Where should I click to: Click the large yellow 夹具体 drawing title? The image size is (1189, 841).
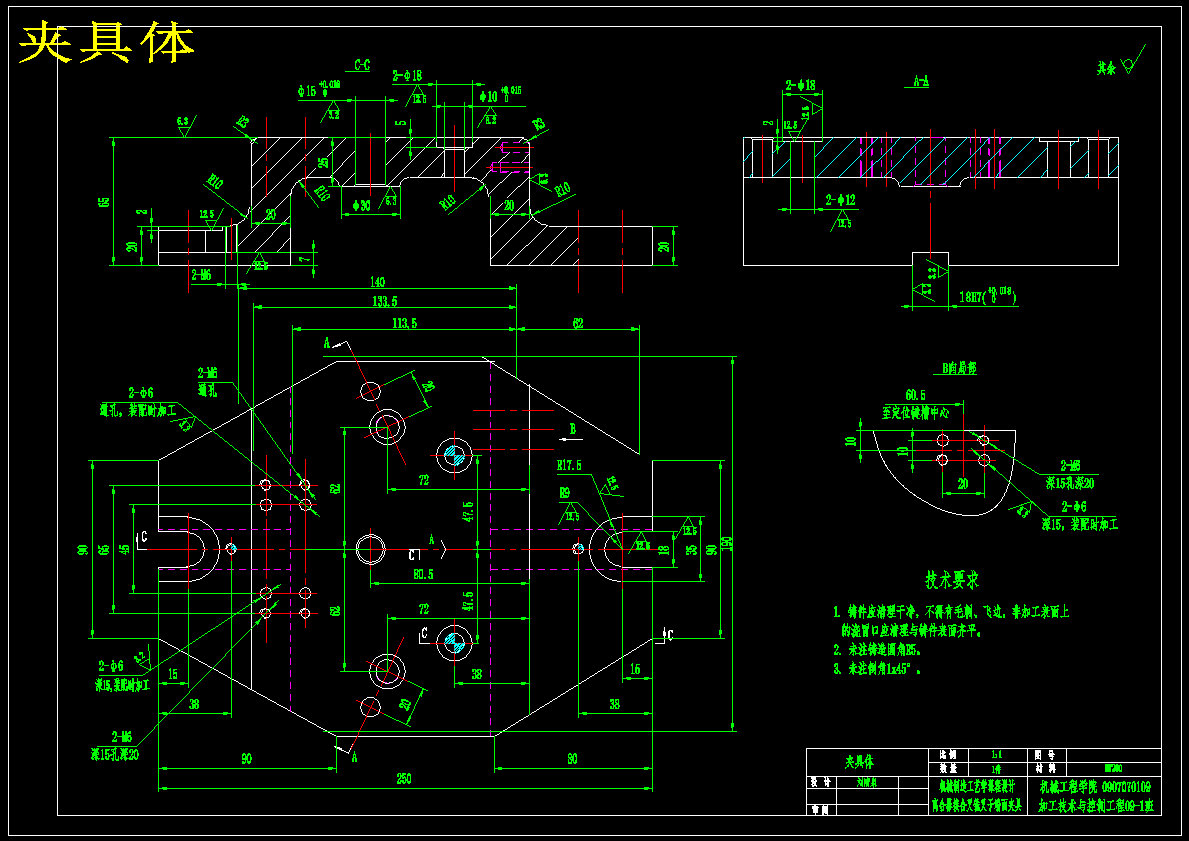click(106, 44)
